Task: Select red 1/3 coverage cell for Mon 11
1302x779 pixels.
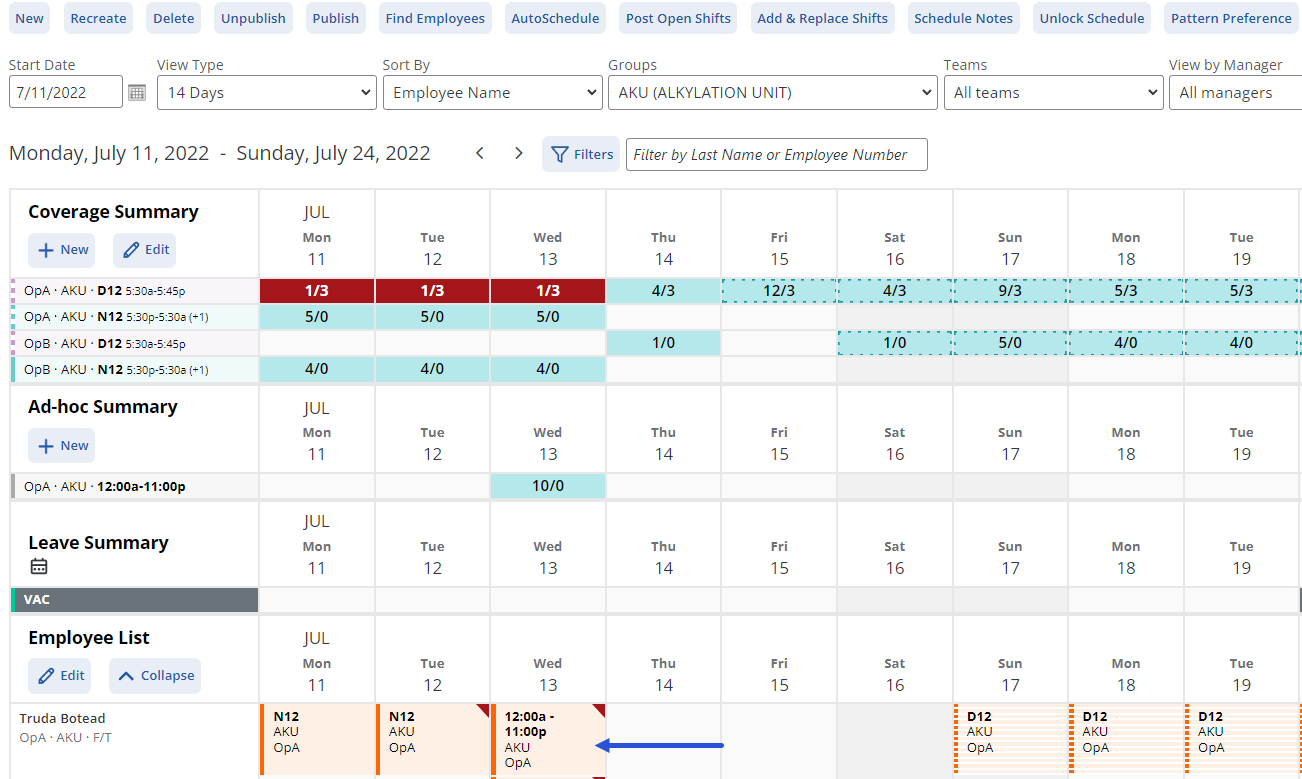Action: (317, 291)
